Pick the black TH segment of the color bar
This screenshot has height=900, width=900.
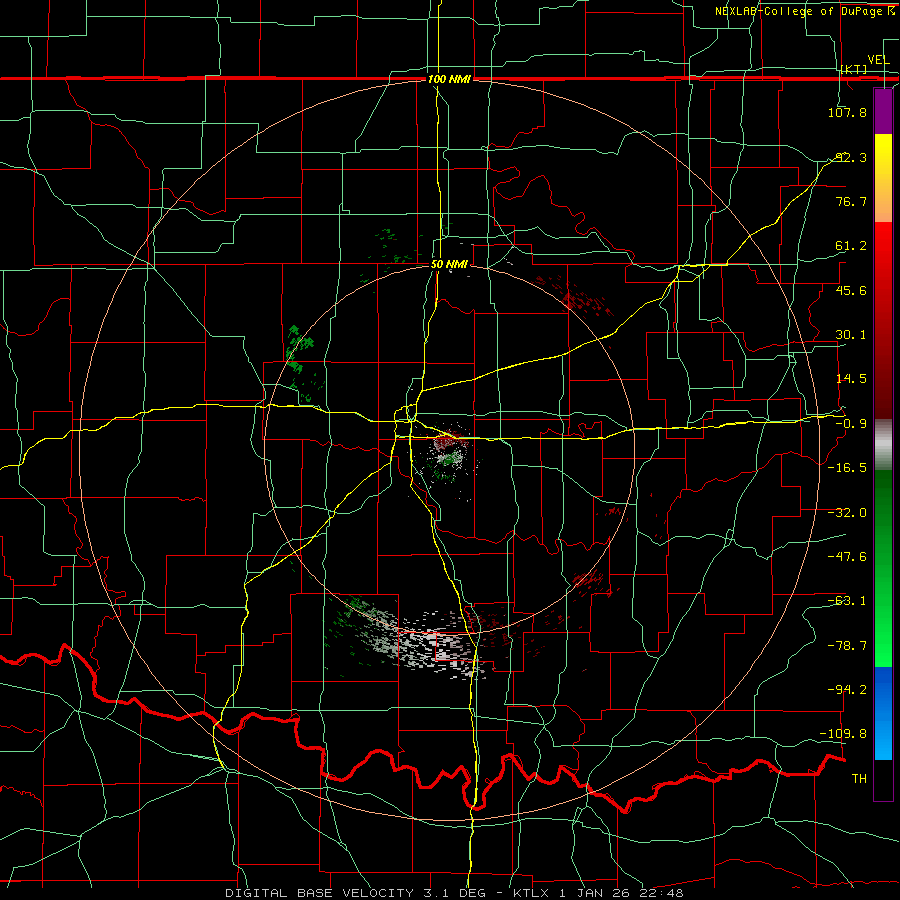883,780
